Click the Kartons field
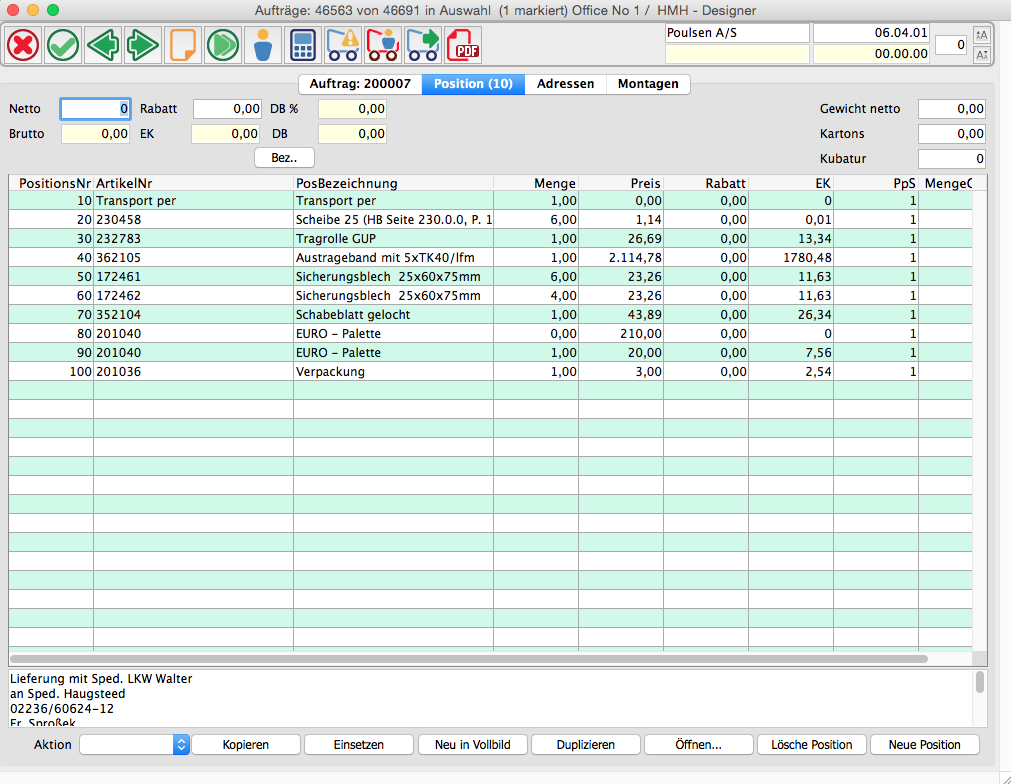Viewport: 1011px width, 784px height. (952, 134)
